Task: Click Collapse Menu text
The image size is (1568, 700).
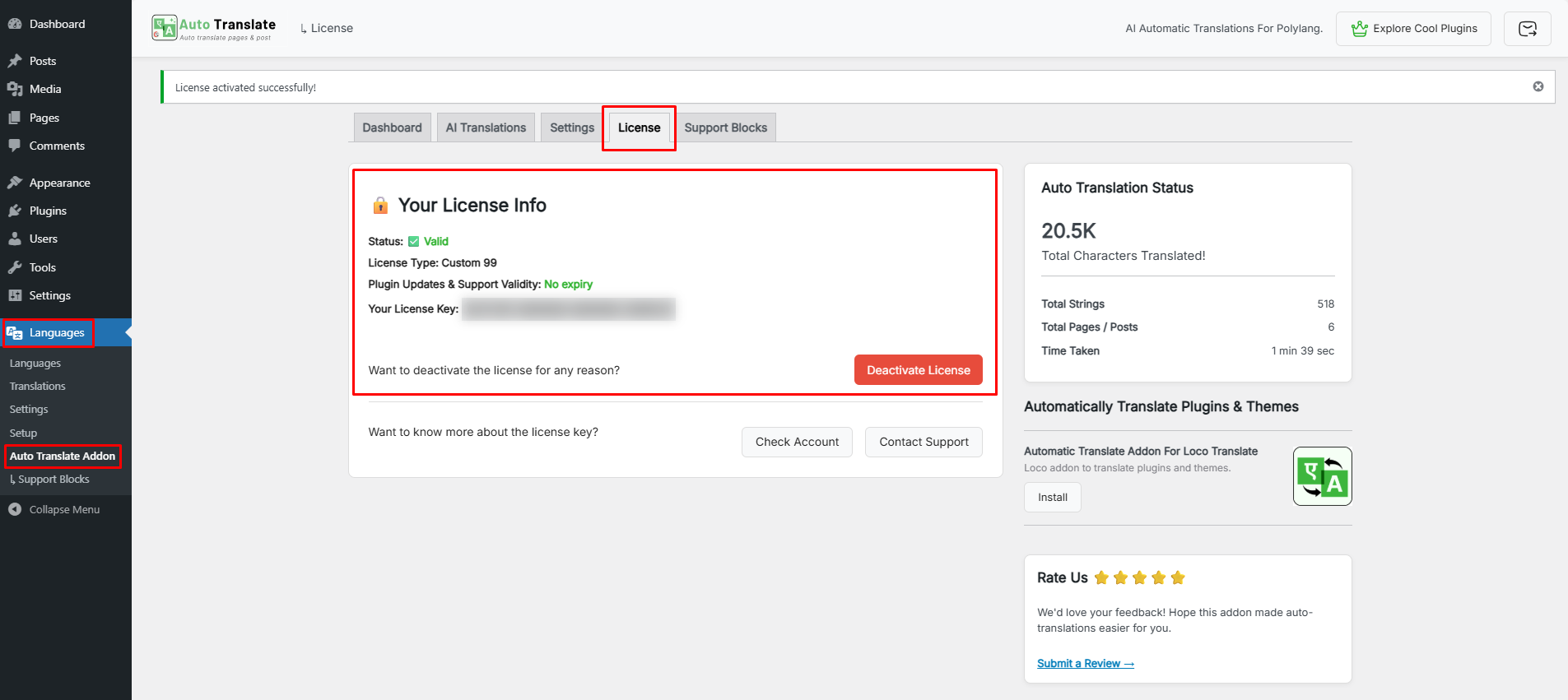Action: coord(64,509)
